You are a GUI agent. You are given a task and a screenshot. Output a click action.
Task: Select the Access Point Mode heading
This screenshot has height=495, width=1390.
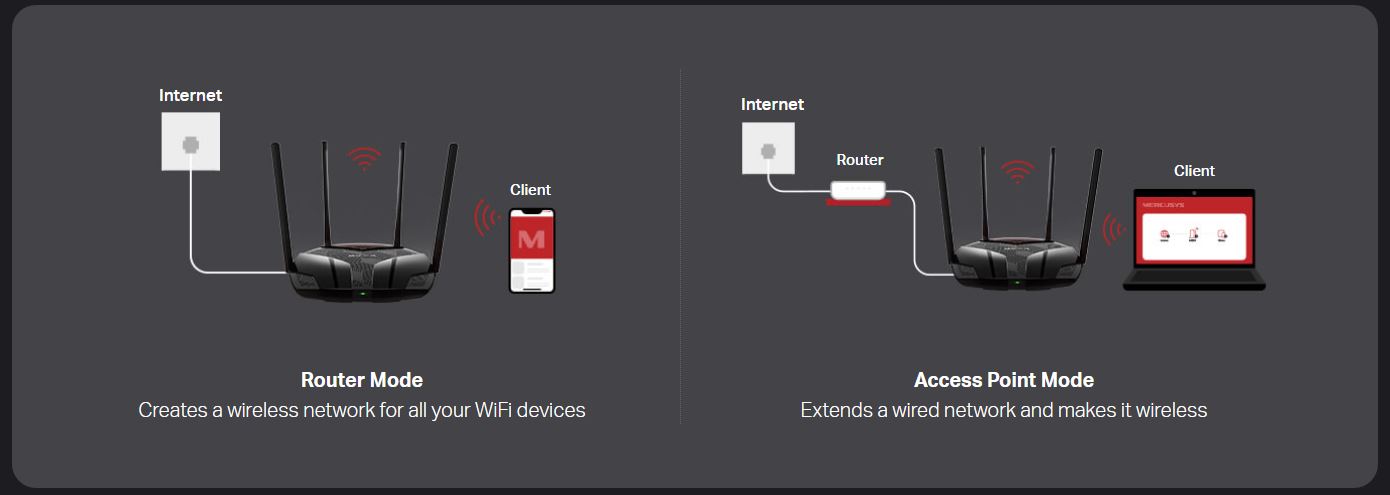1004,380
